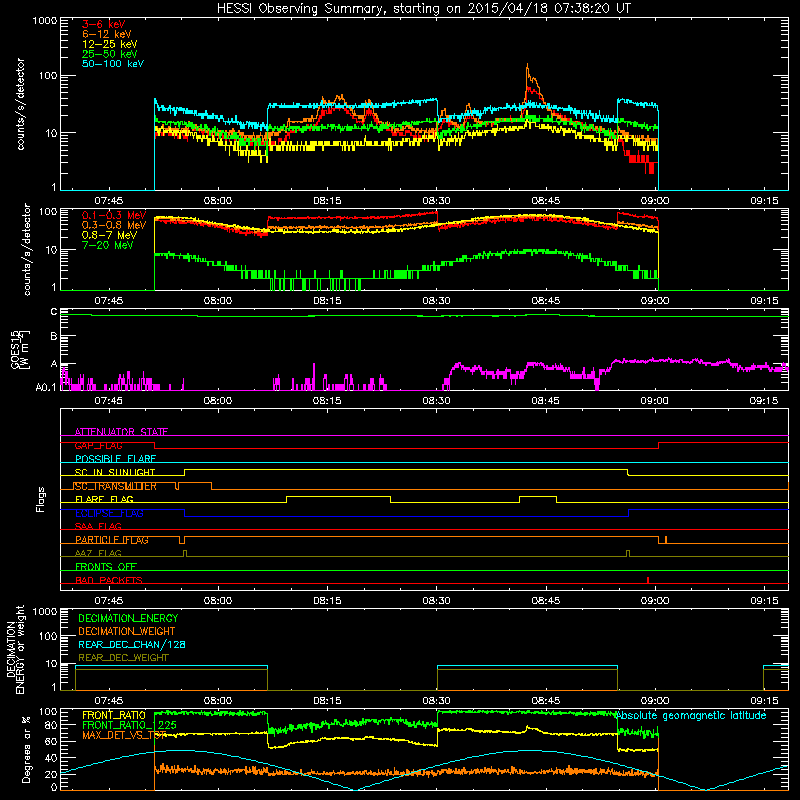Screen dimensions: 800x800
Task: Select the 25-50 keV legend label
Action: click(110, 54)
